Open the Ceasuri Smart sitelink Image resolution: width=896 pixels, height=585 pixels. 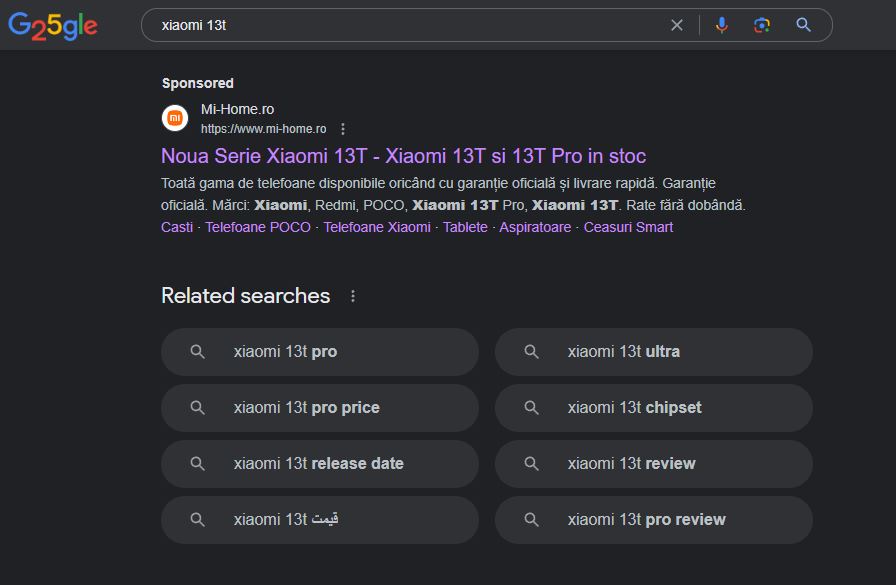click(628, 227)
